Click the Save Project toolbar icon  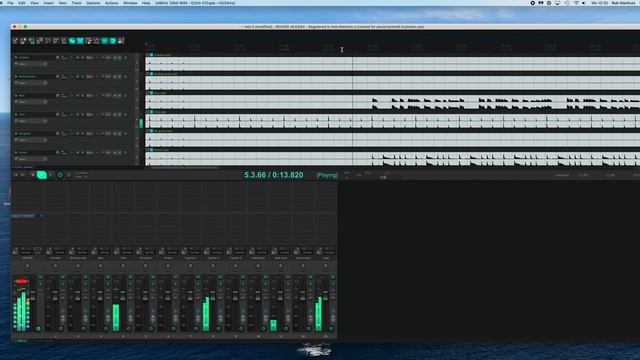pos(32,41)
